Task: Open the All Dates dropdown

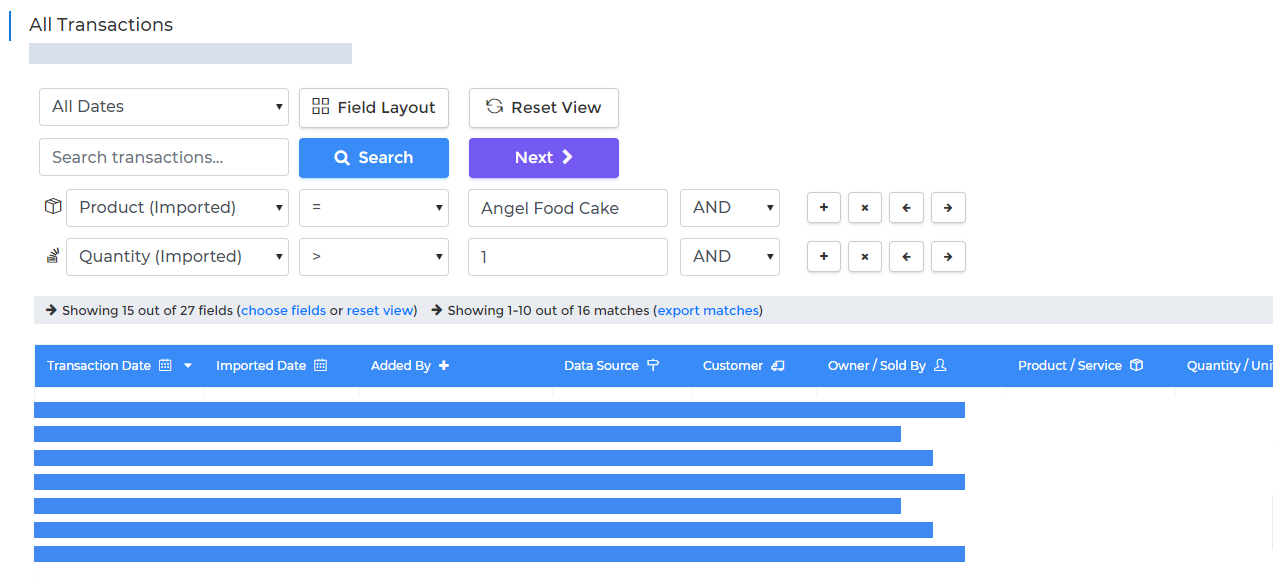Action: tap(164, 107)
